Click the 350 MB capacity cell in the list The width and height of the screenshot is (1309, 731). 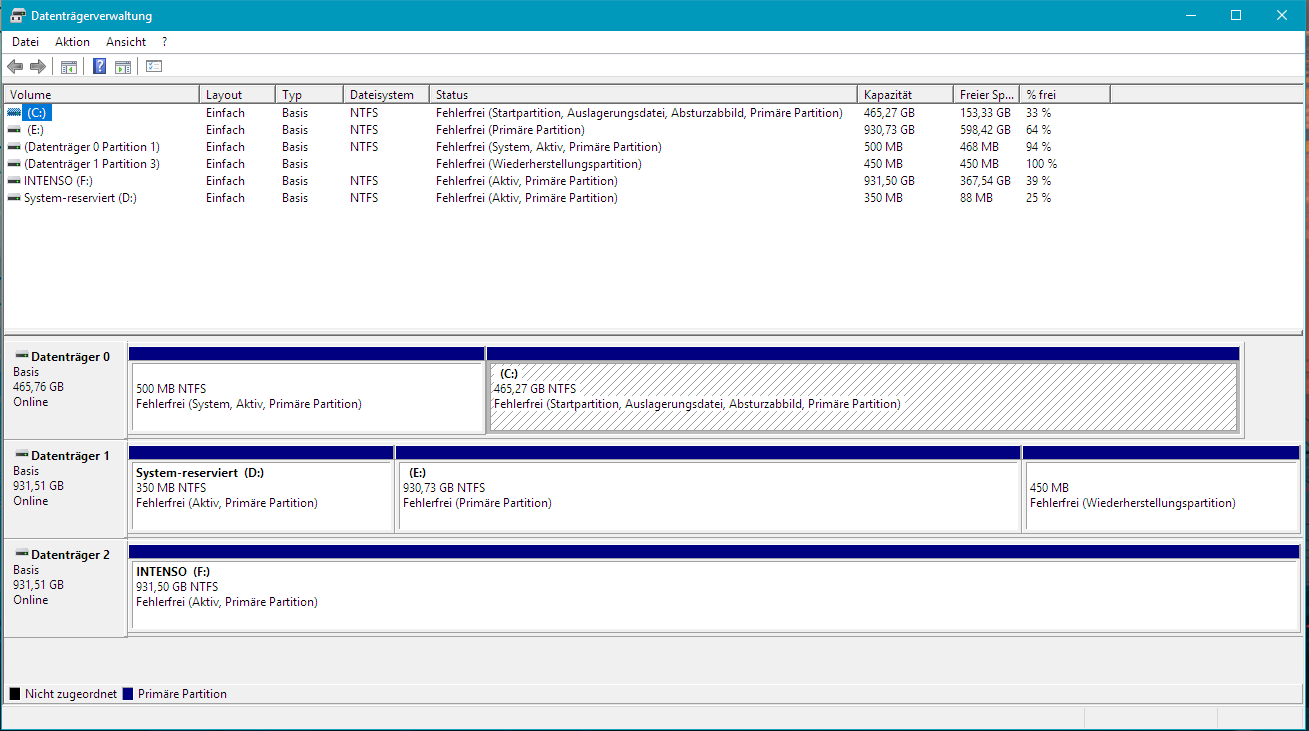click(x=883, y=198)
